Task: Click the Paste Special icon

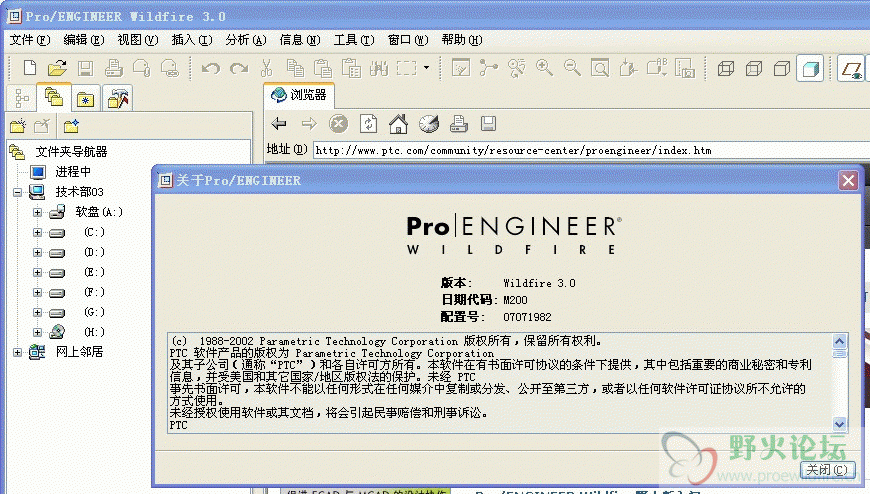Action: 351,68
